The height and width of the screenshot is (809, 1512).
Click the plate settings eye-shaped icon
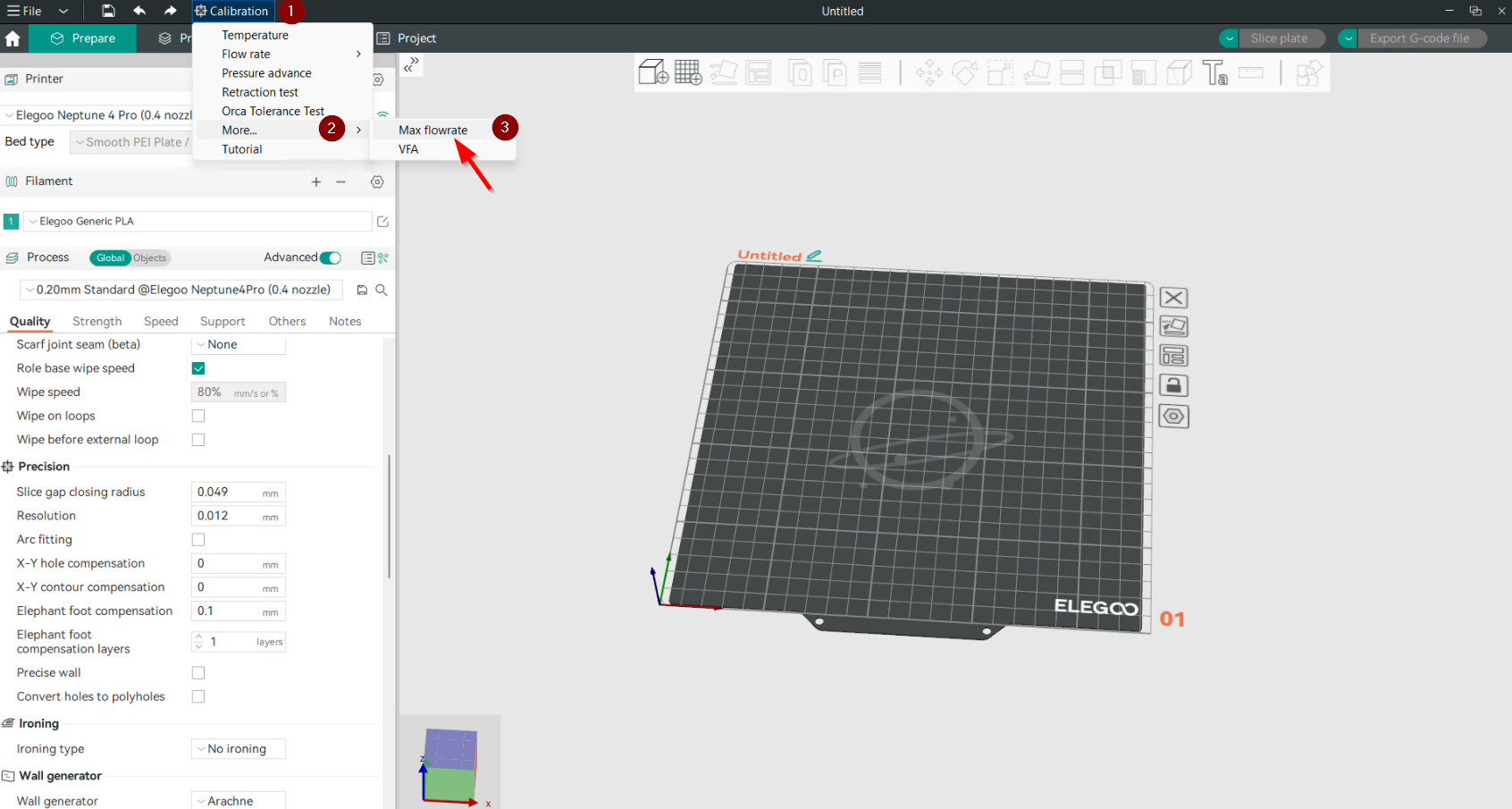[1173, 416]
